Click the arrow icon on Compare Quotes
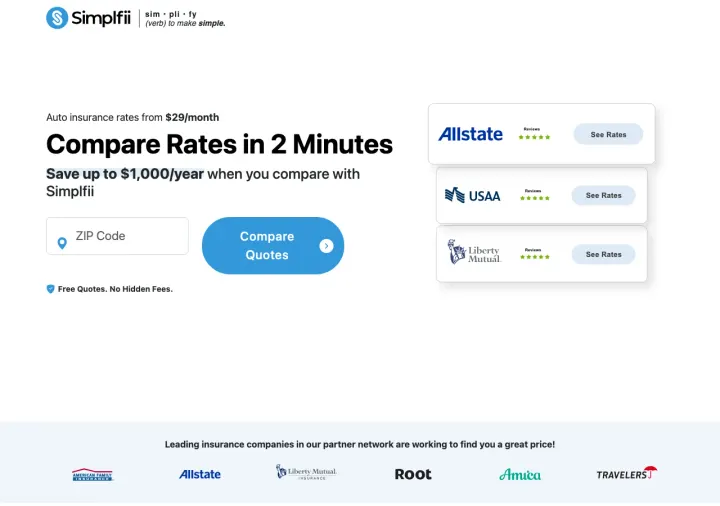 pos(326,245)
